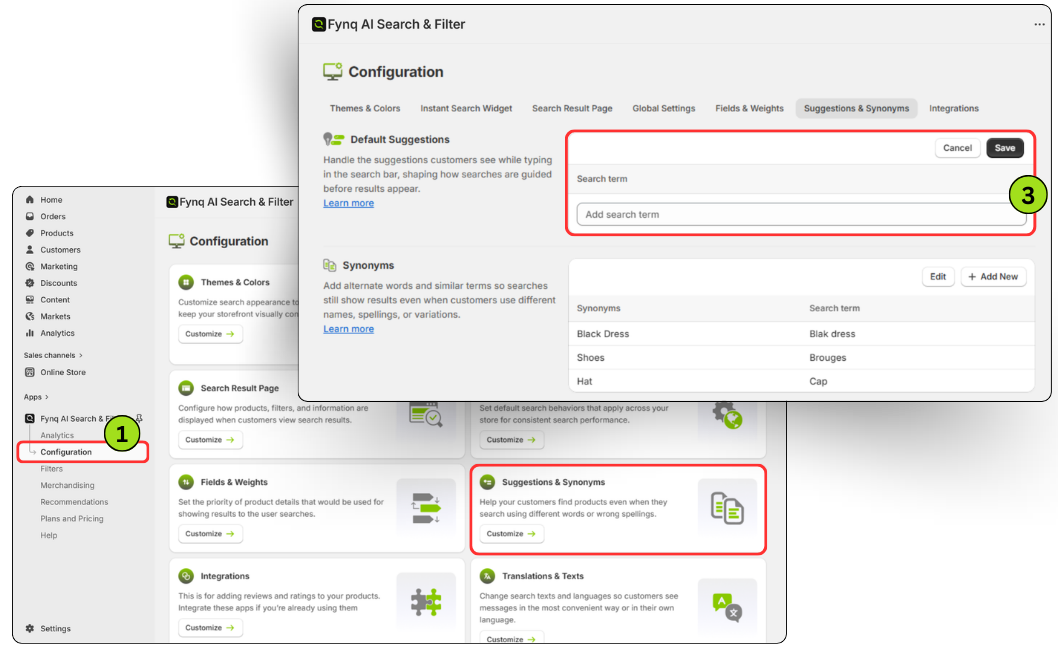
Task: Select Configuration in sidebar app menu
Action: point(66,452)
